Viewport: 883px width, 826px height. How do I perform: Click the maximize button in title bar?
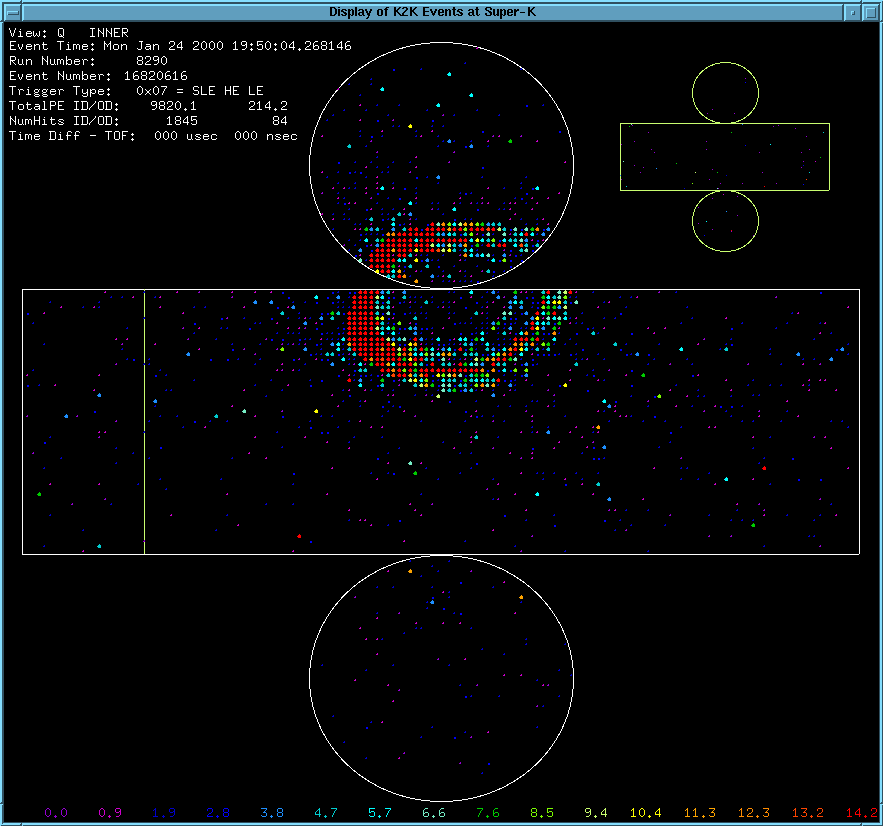pos(870,12)
